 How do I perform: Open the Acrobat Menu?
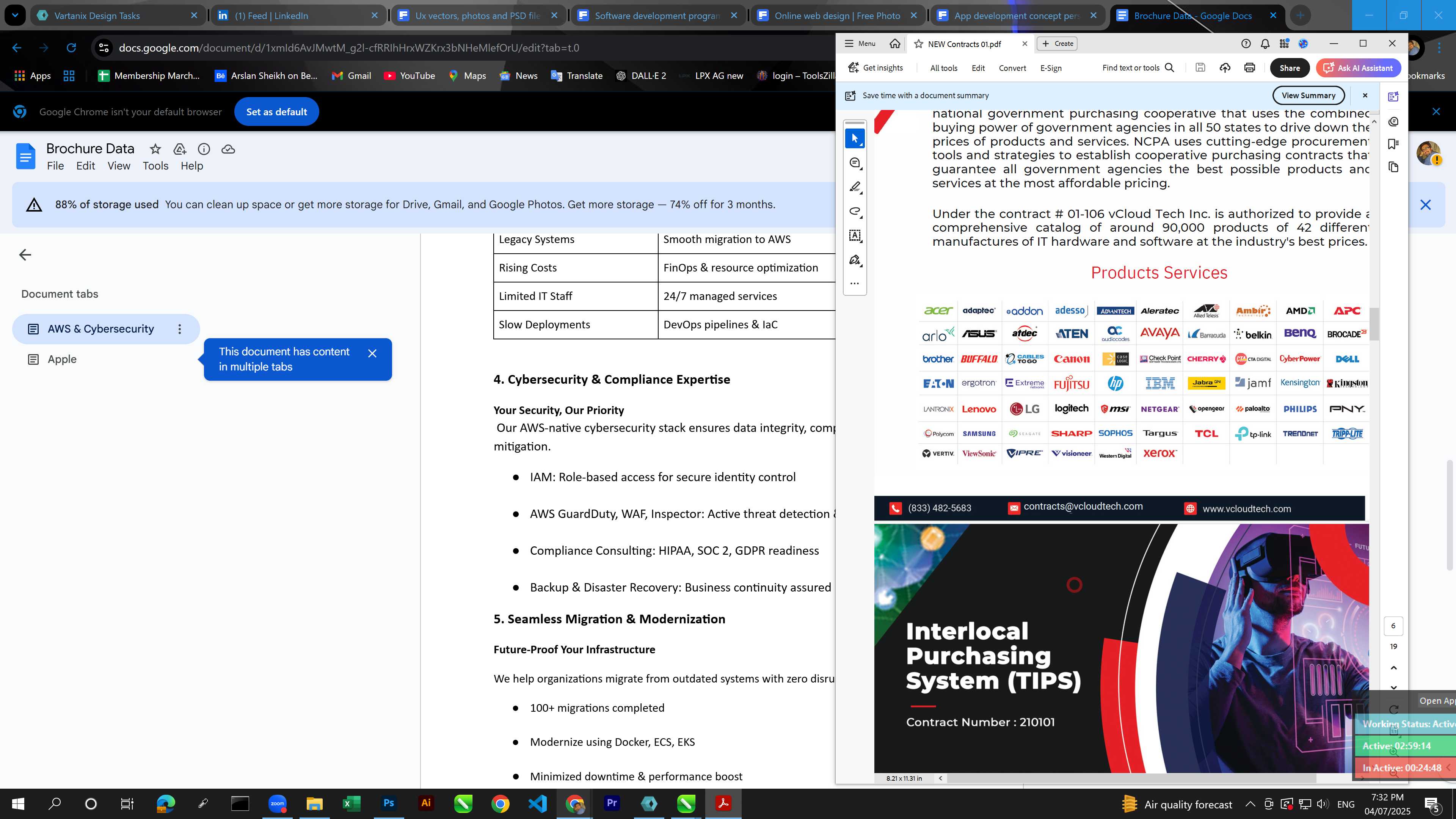coord(860,44)
